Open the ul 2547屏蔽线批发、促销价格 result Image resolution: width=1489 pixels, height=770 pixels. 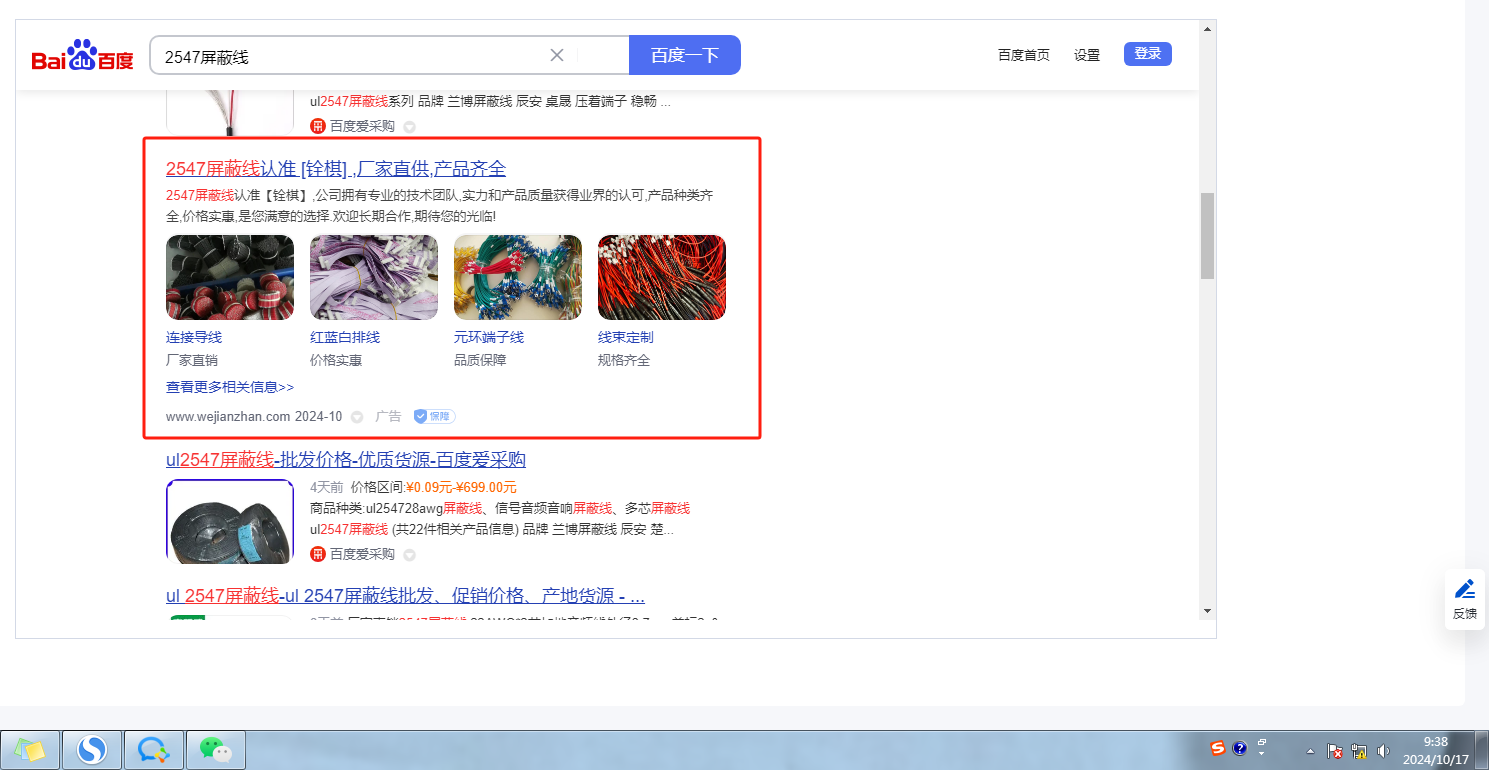tap(405, 596)
